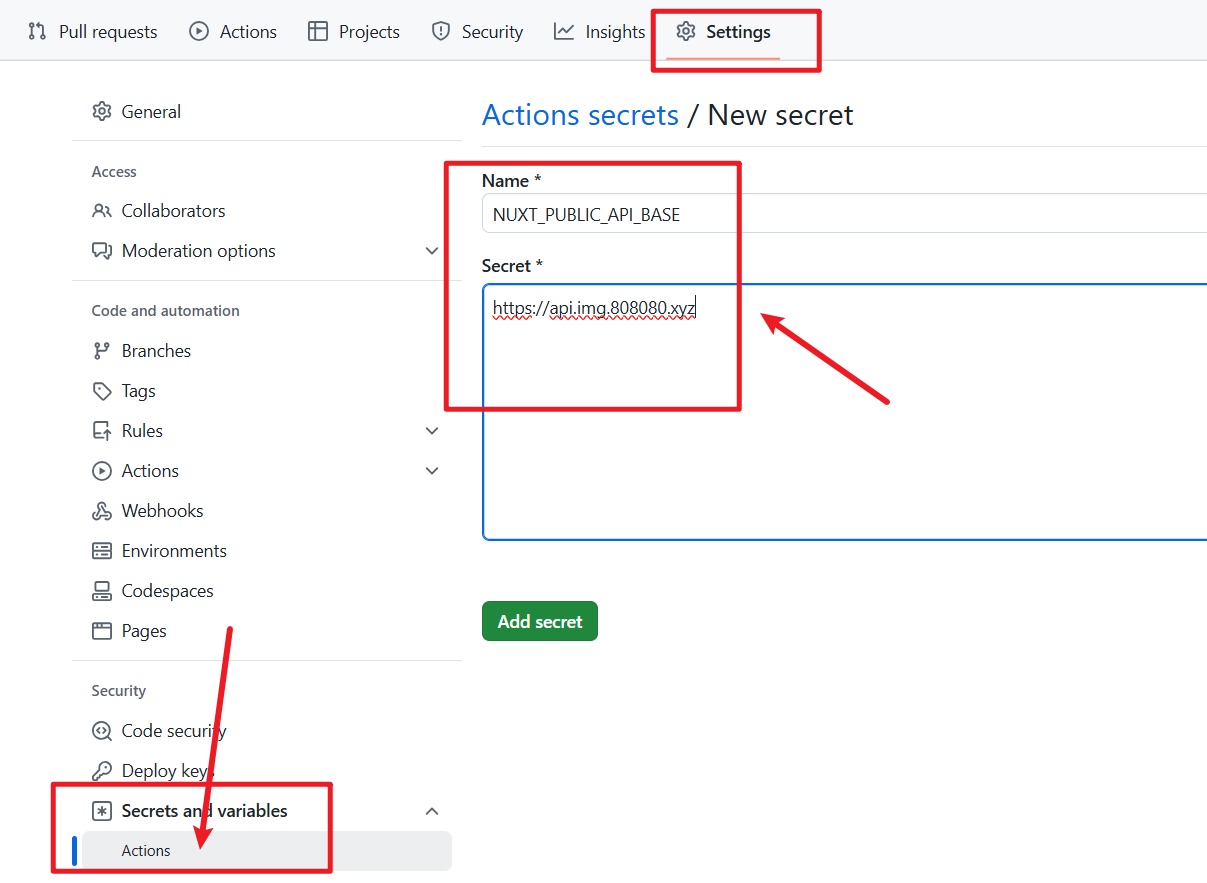Click the Pages browser icon
Viewport: 1207px width, 883px height.
(101, 631)
